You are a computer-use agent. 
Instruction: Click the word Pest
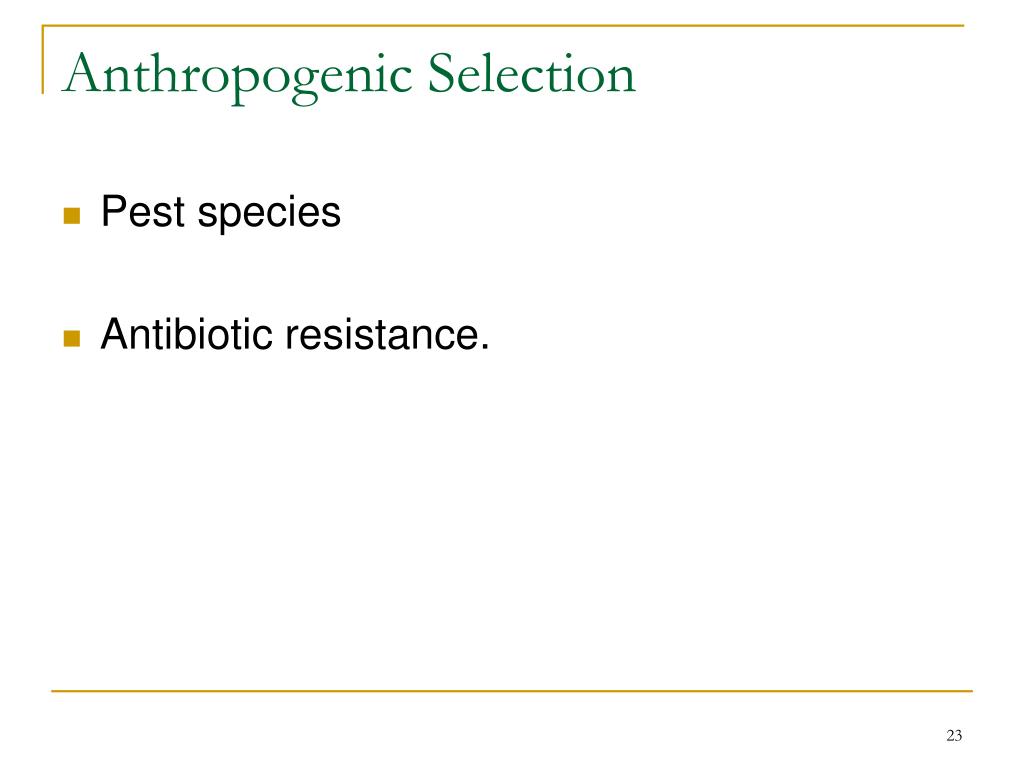point(143,211)
